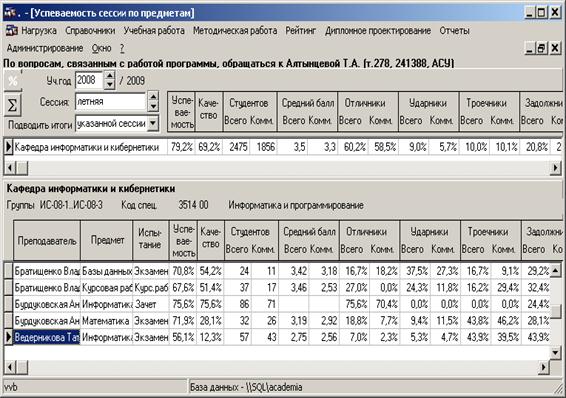Click the Предмет column header

tap(106, 240)
